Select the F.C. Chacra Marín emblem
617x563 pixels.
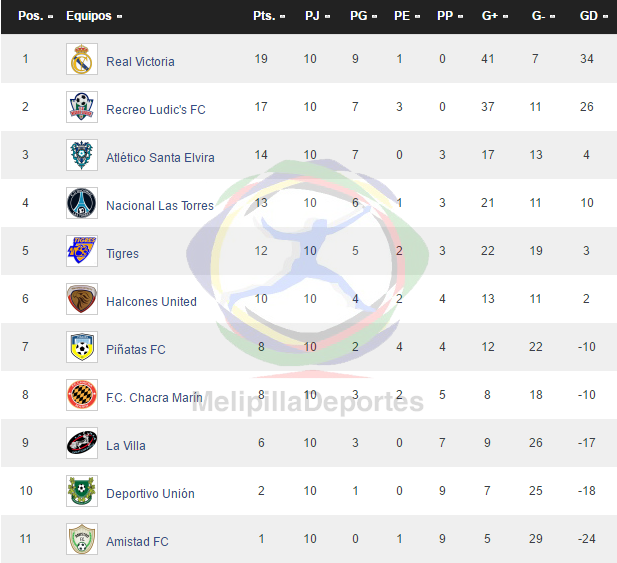(x=82, y=395)
